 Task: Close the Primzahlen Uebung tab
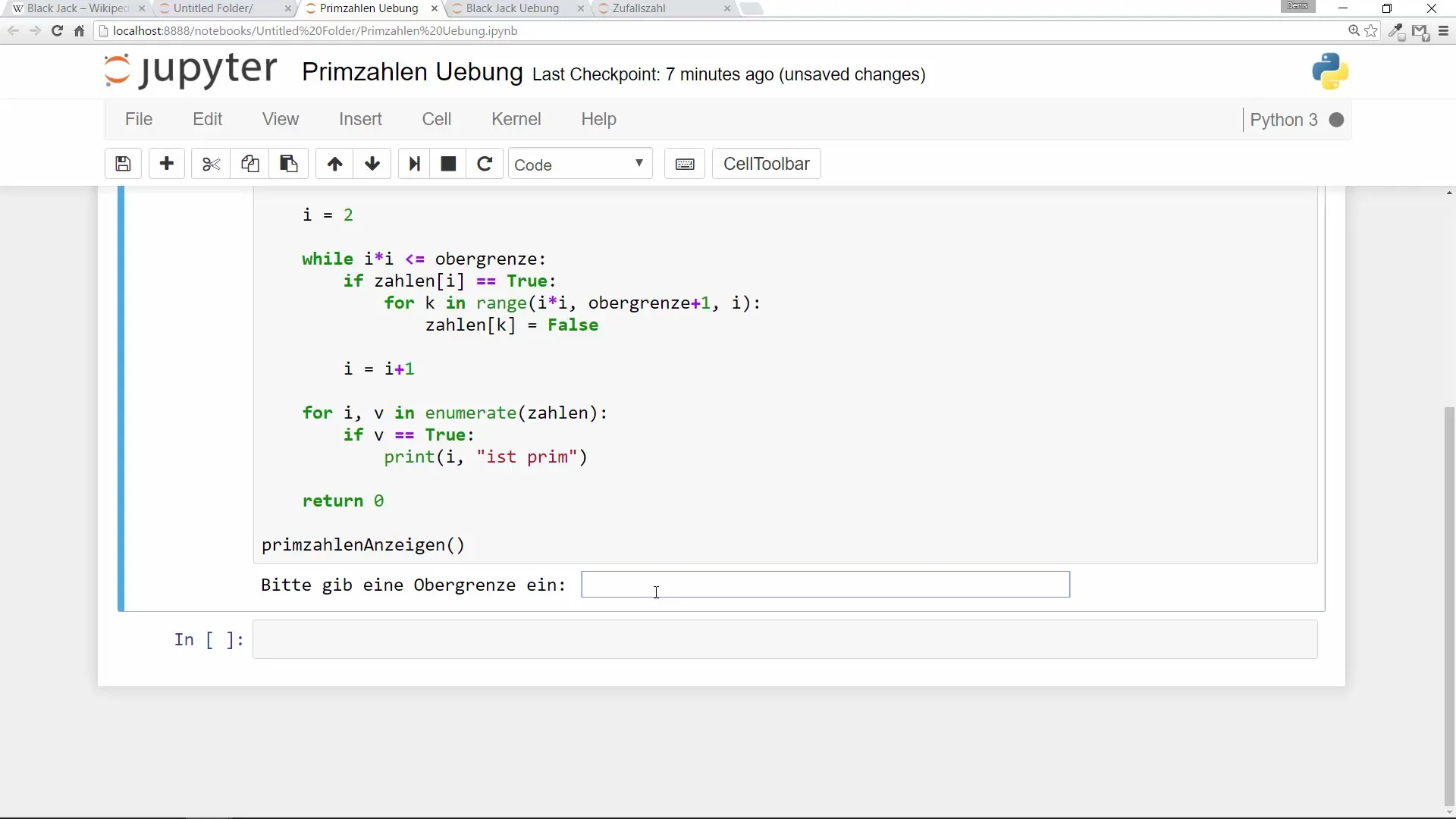tap(434, 8)
